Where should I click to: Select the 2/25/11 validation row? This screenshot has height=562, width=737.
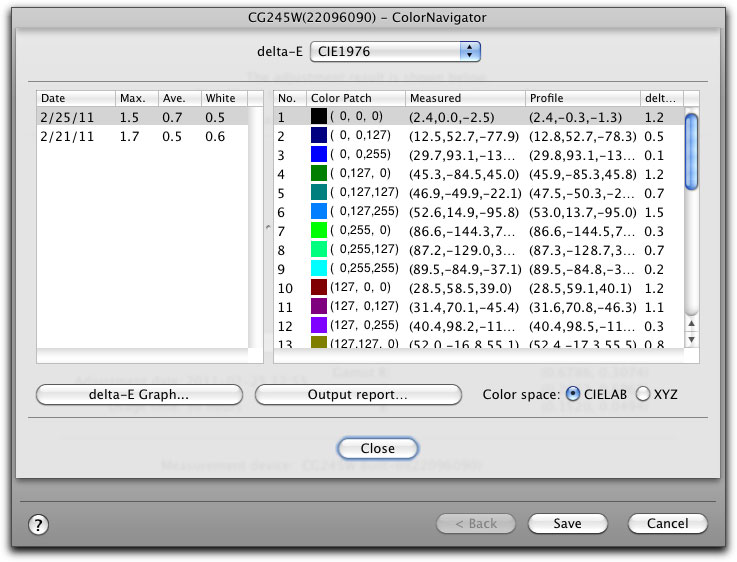coord(142,117)
